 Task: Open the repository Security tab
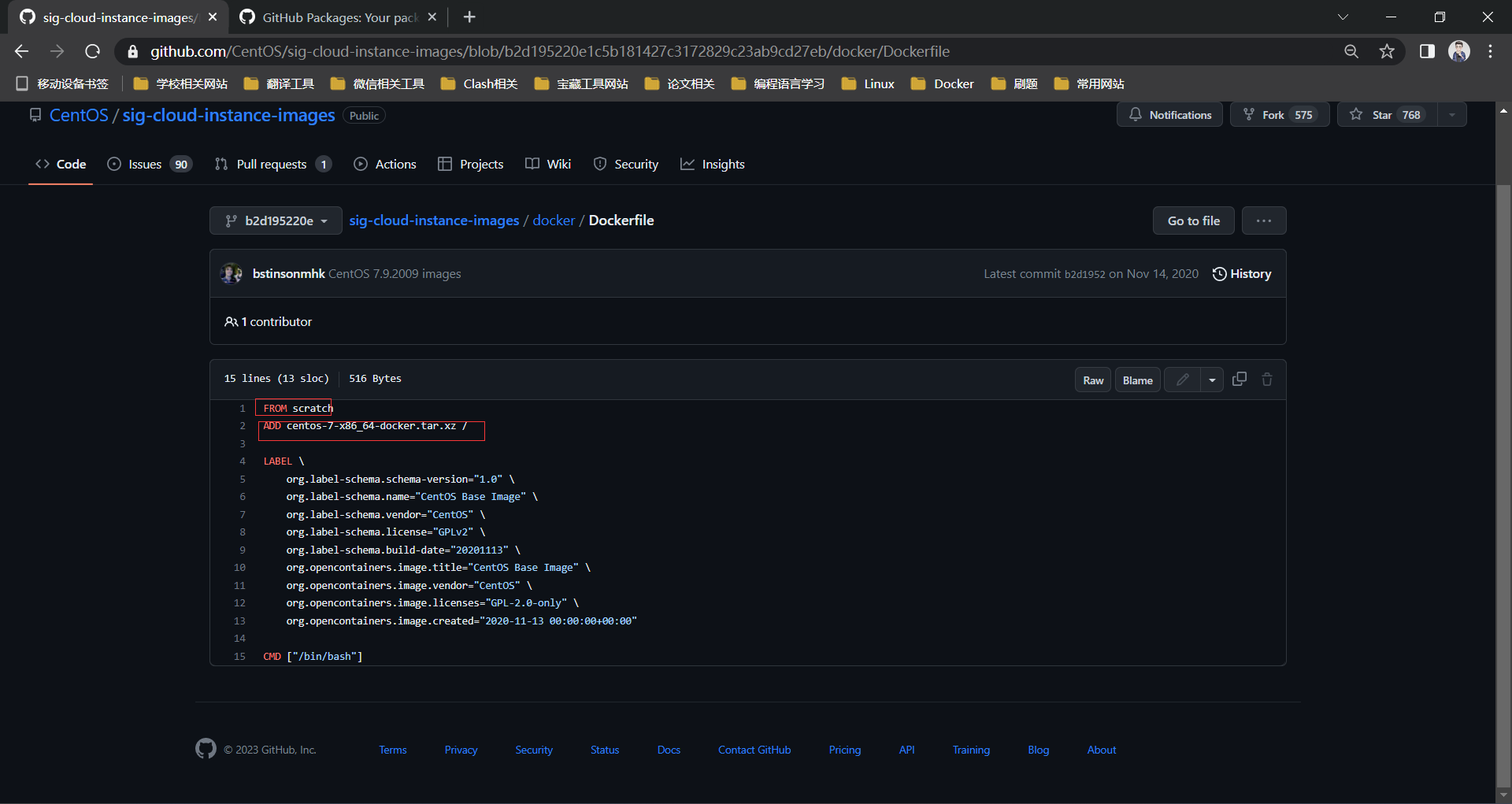[x=626, y=164]
